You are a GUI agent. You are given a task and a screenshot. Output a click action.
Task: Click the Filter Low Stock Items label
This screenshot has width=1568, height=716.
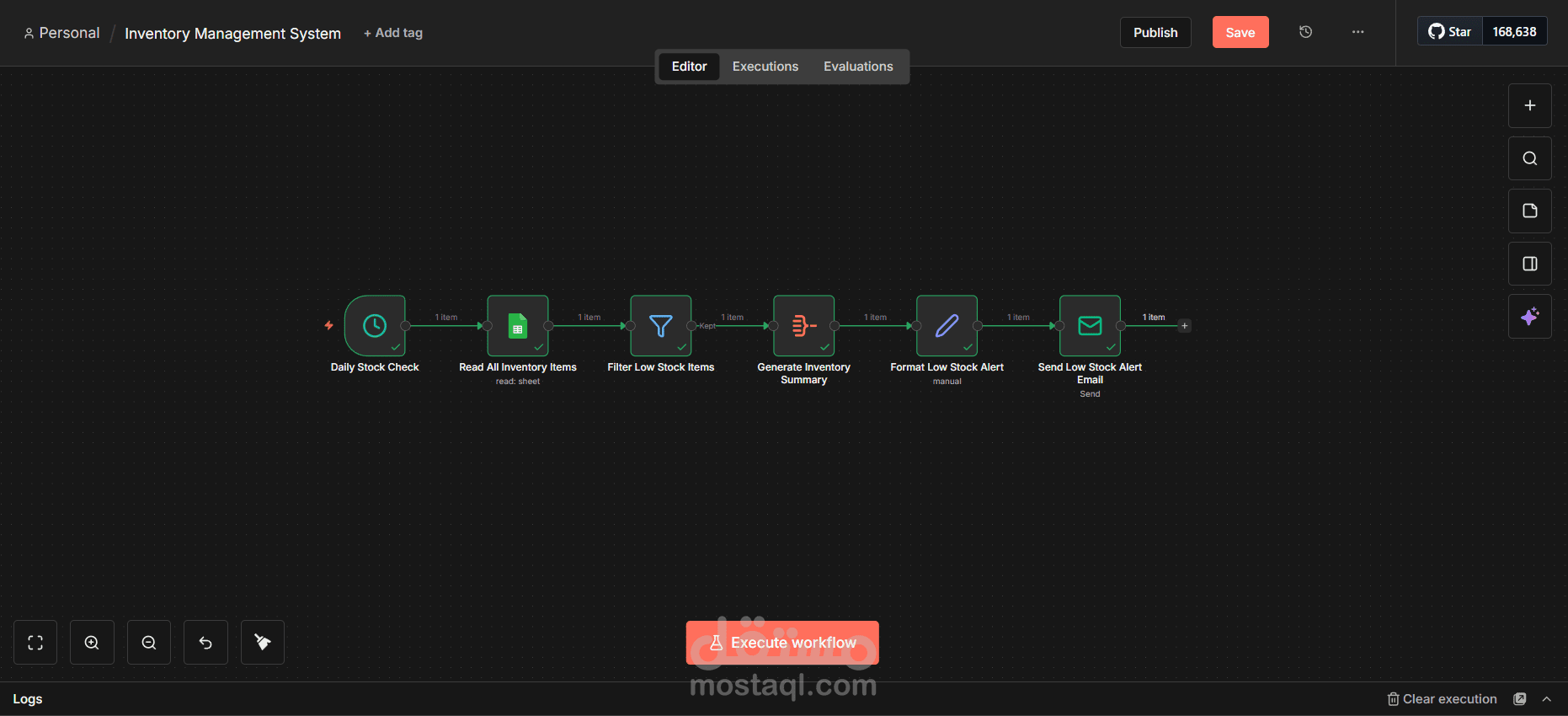click(x=661, y=367)
